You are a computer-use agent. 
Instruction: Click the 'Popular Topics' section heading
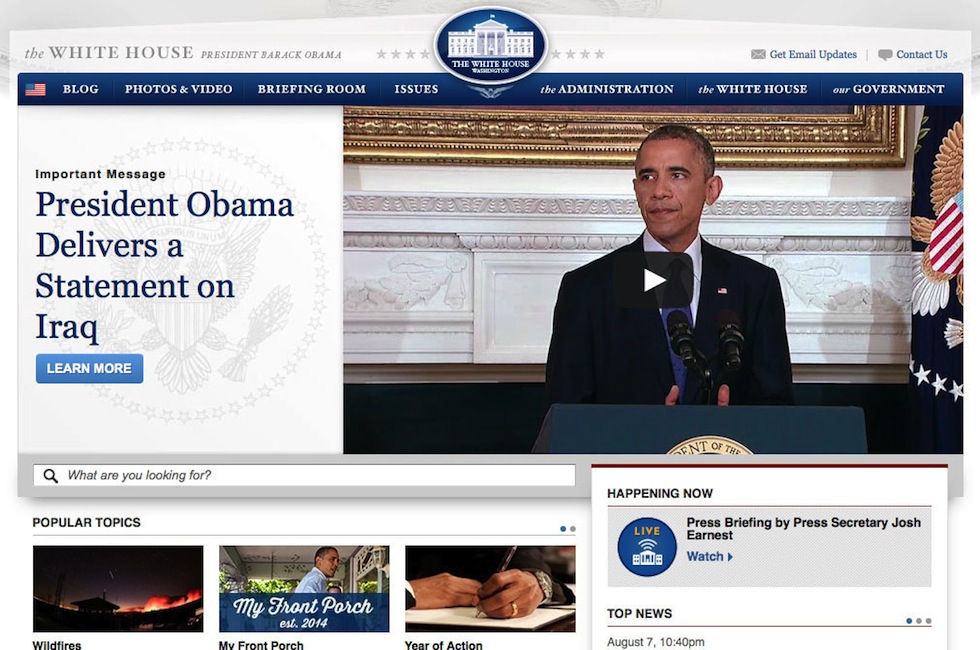[86, 522]
